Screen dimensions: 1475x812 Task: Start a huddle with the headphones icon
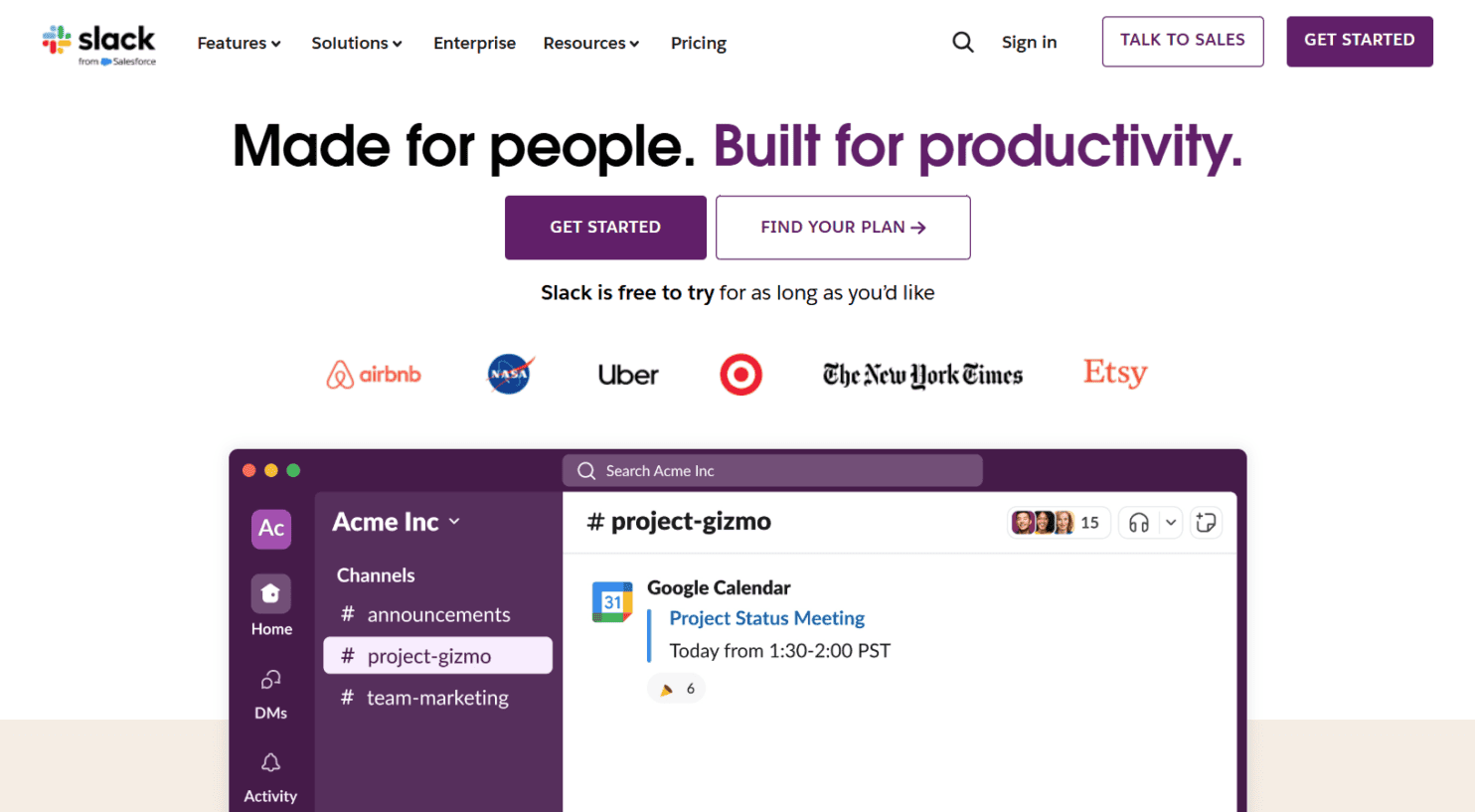1139,523
